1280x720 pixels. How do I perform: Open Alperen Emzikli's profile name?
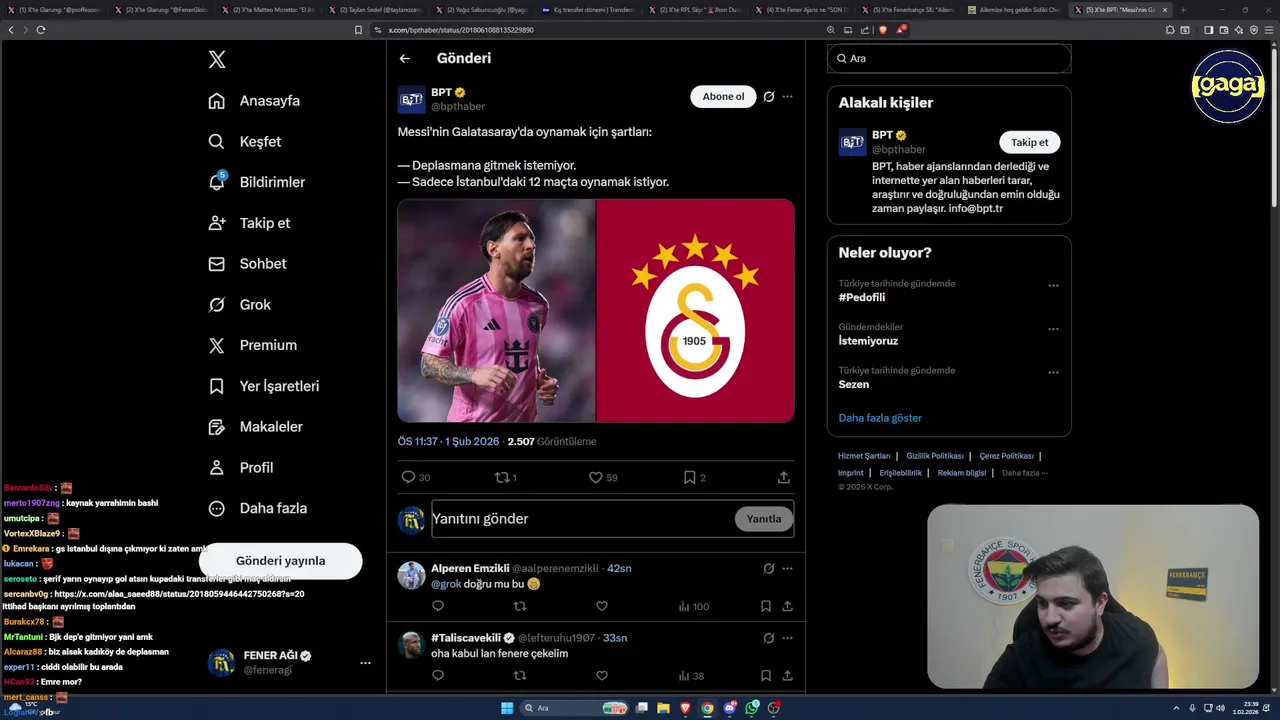pyautogui.click(x=470, y=568)
